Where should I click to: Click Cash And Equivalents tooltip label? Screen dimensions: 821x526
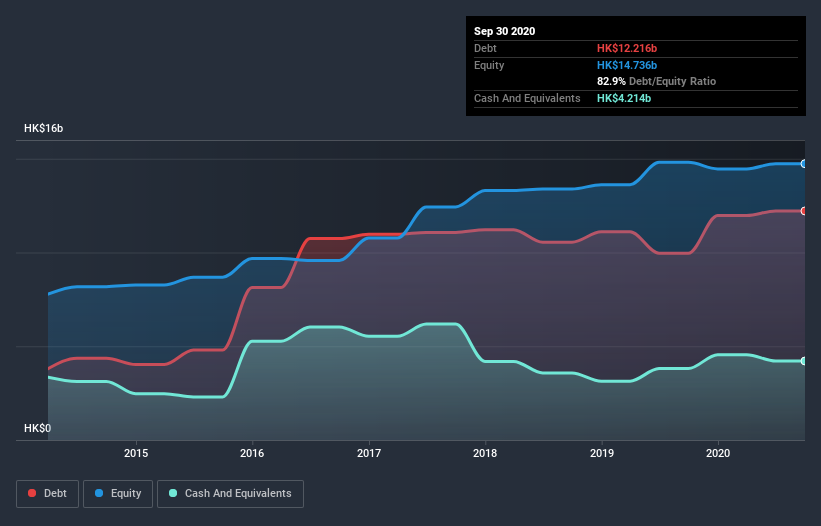[527, 98]
